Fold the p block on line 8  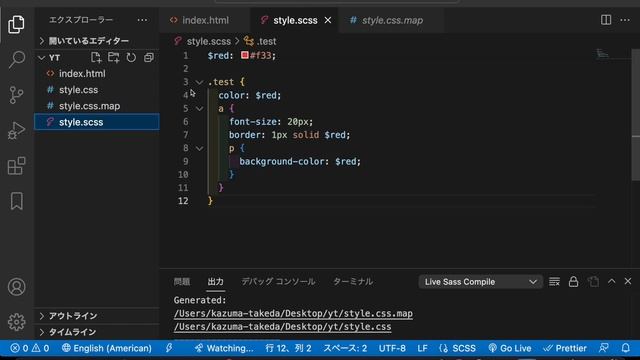tap(199, 148)
